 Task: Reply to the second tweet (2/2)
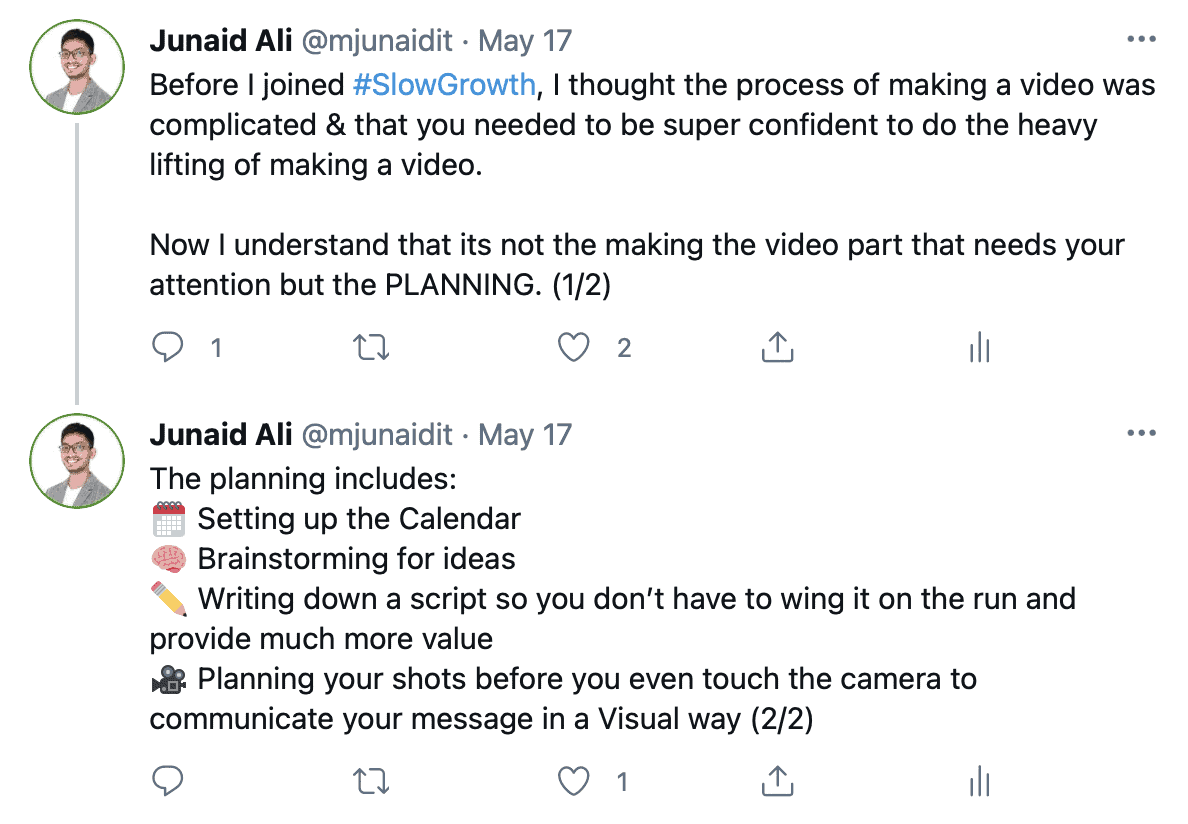click(x=168, y=782)
